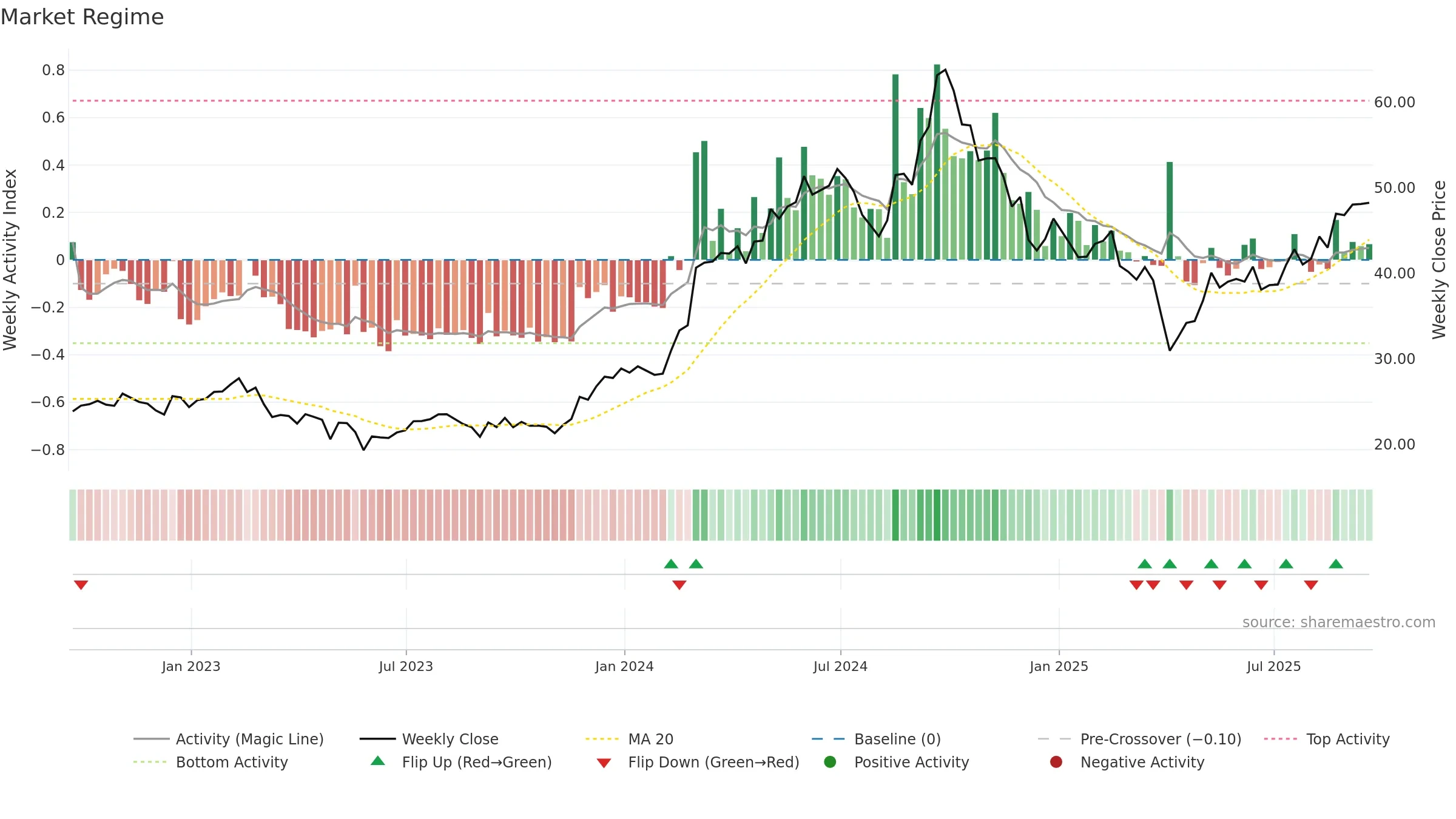Click the Jan 2023 x-axis label
The width and height of the screenshot is (1456, 819).
191,666
